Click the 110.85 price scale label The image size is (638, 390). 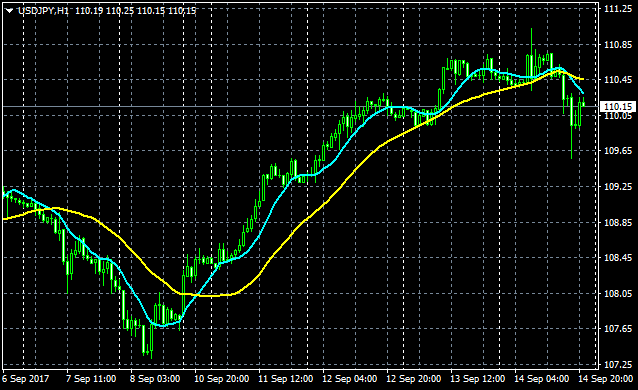coord(618,45)
